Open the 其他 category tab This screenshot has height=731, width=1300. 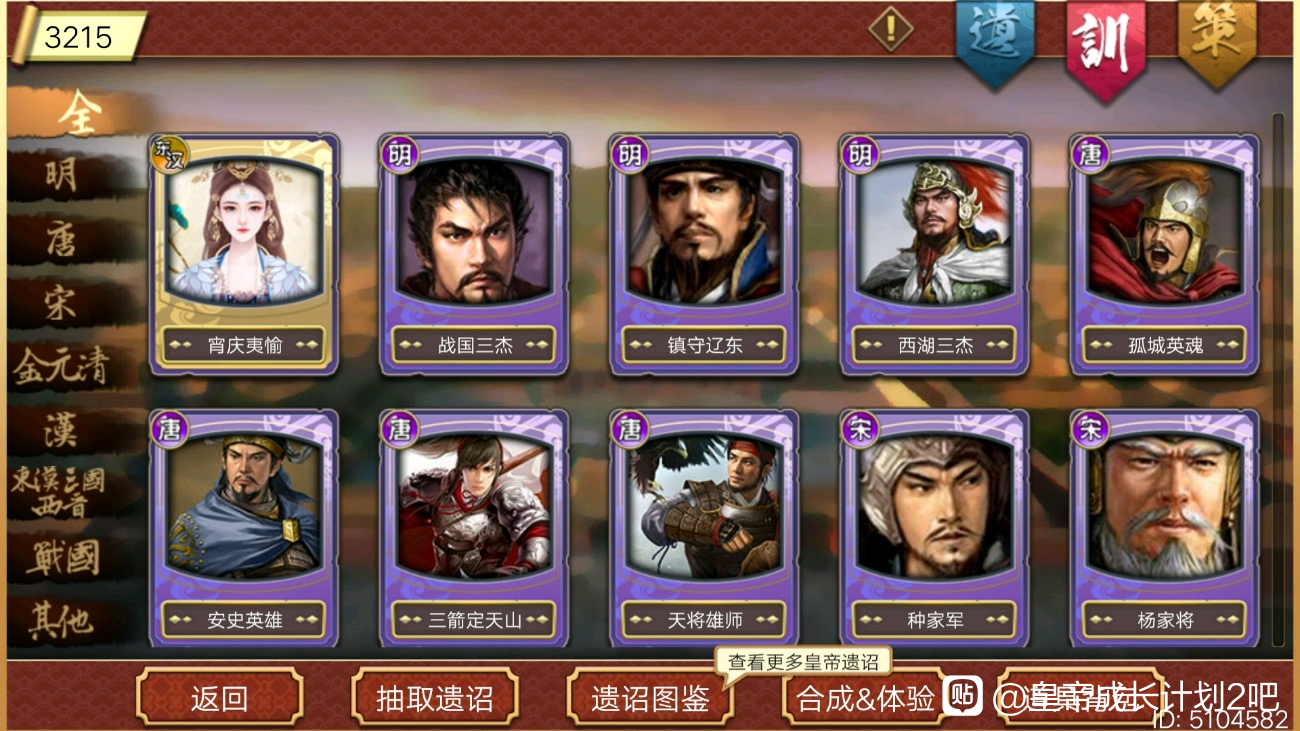(62, 621)
